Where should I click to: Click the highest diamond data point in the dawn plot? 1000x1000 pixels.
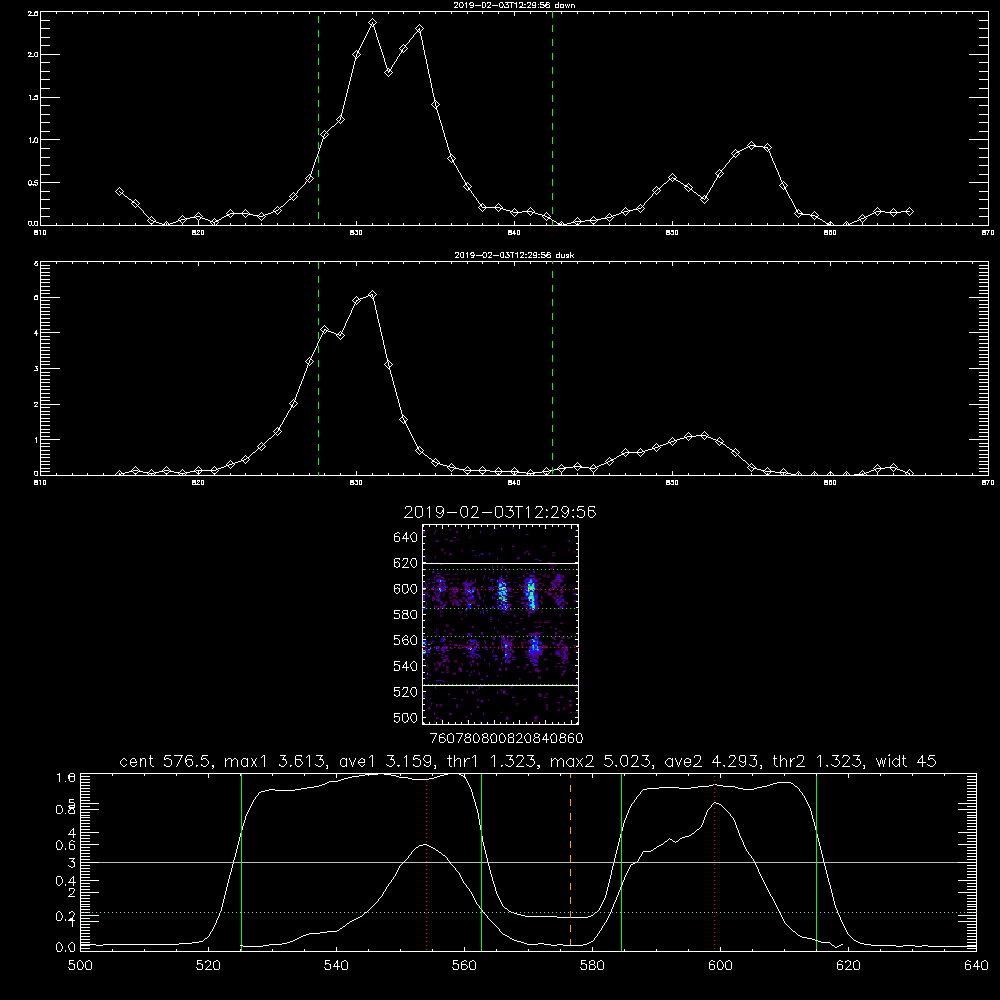pos(372,22)
